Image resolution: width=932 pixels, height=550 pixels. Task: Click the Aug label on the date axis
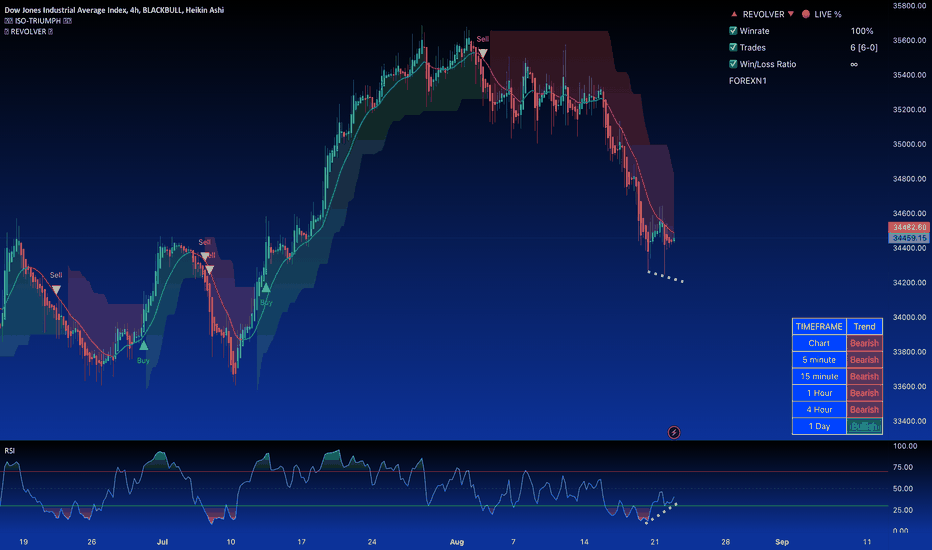(456, 542)
